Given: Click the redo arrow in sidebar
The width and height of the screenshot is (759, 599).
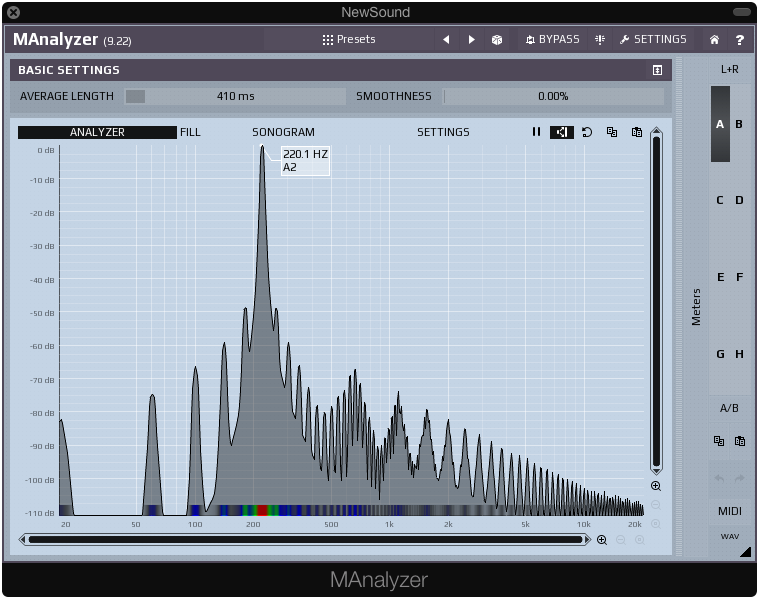Looking at the screenshot, I should (x=740, y=478).
